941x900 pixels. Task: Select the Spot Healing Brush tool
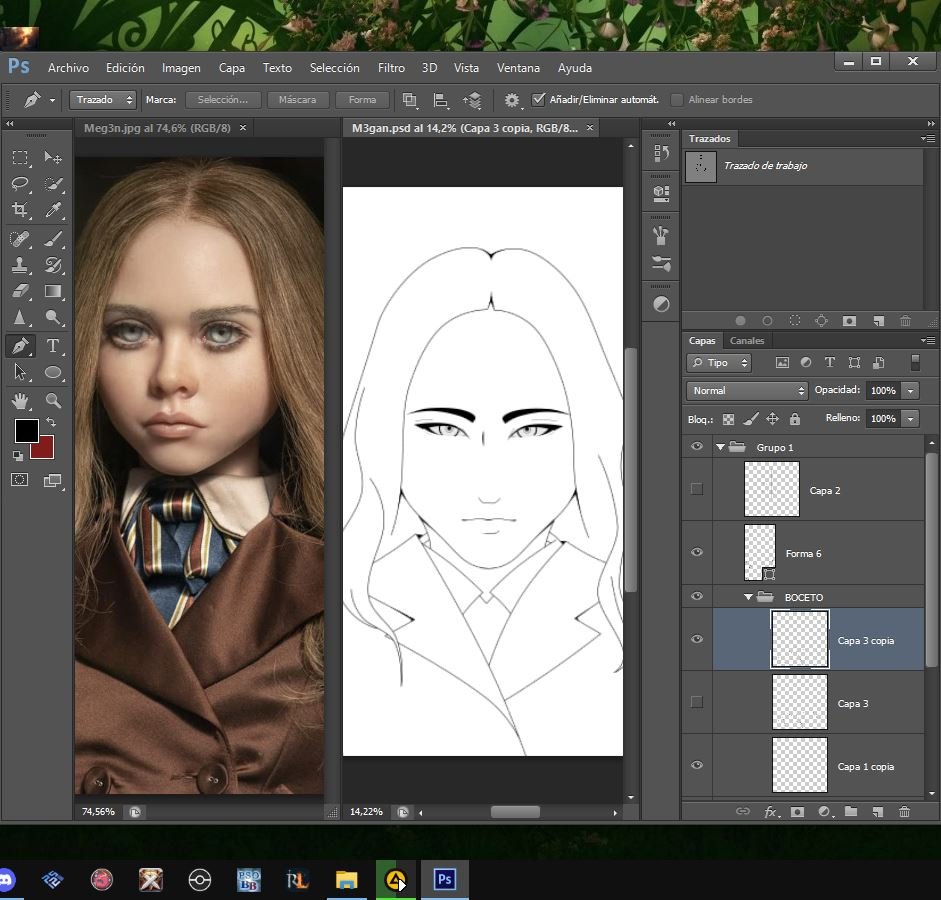click(20, 239)
